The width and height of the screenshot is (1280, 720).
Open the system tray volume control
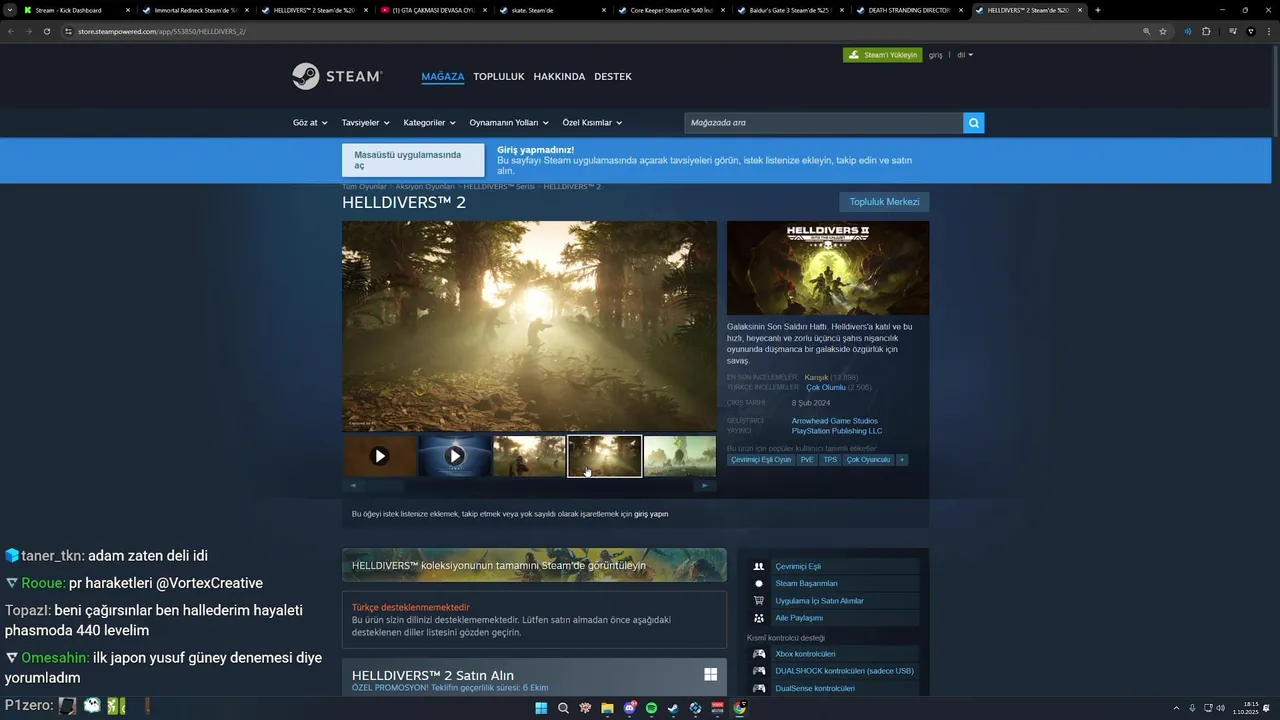pyautogui.click(x=1220, y=708)
